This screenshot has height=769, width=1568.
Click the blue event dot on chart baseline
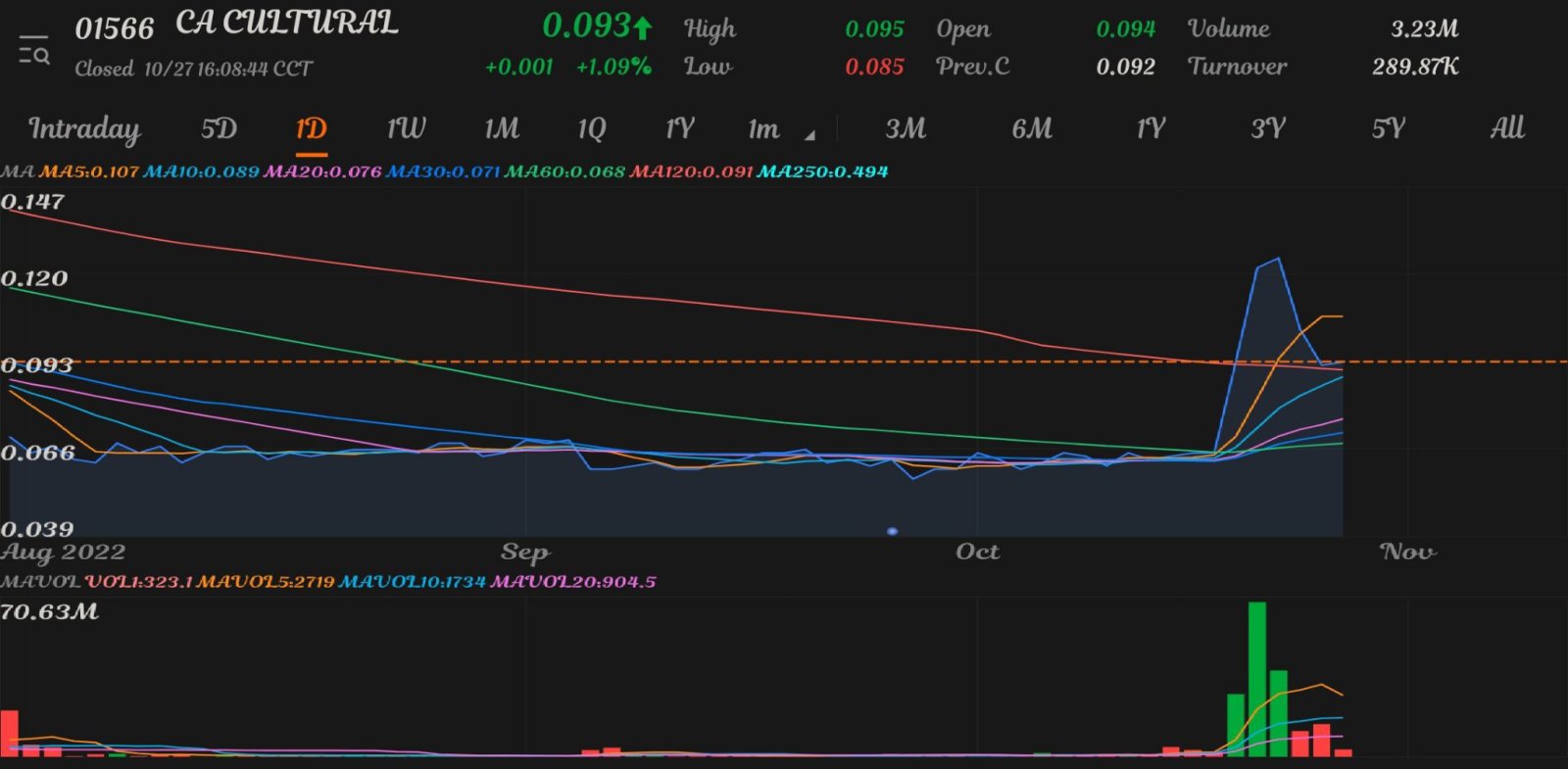click(892, 531)
